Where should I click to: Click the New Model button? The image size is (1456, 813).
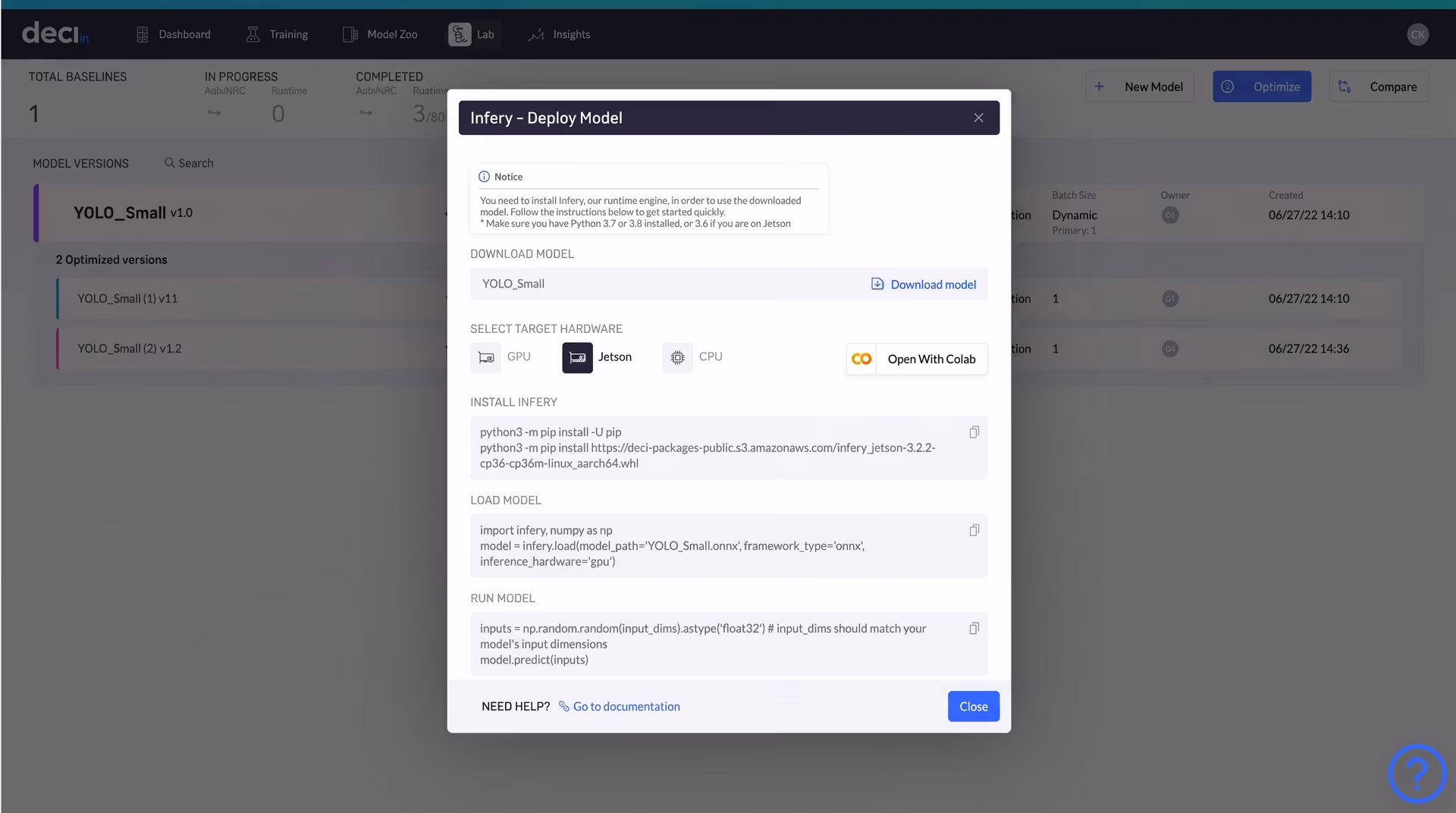(x=1140, y=86)
